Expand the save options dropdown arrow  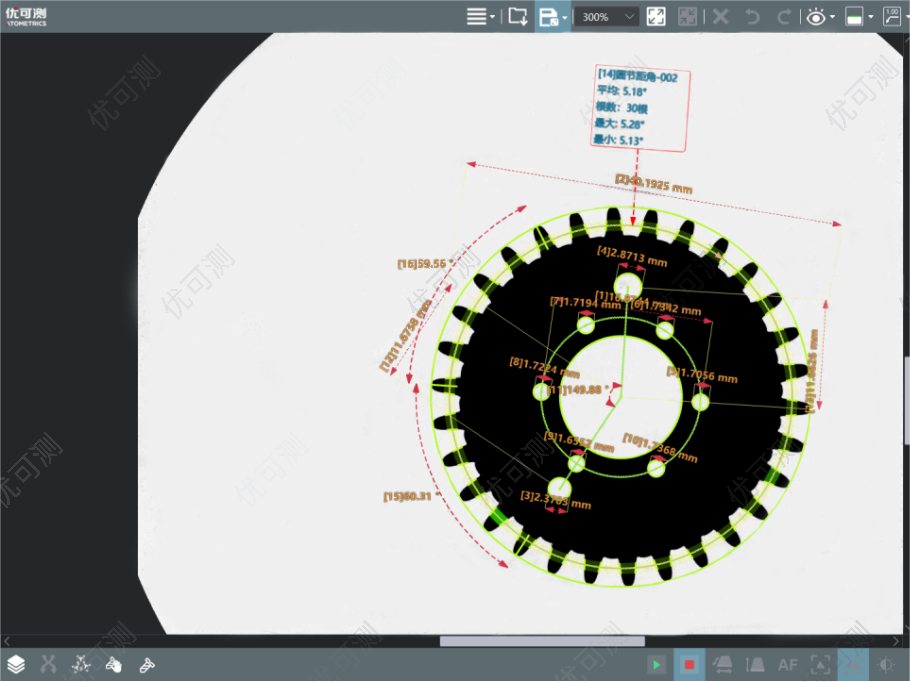coord(565,17)
